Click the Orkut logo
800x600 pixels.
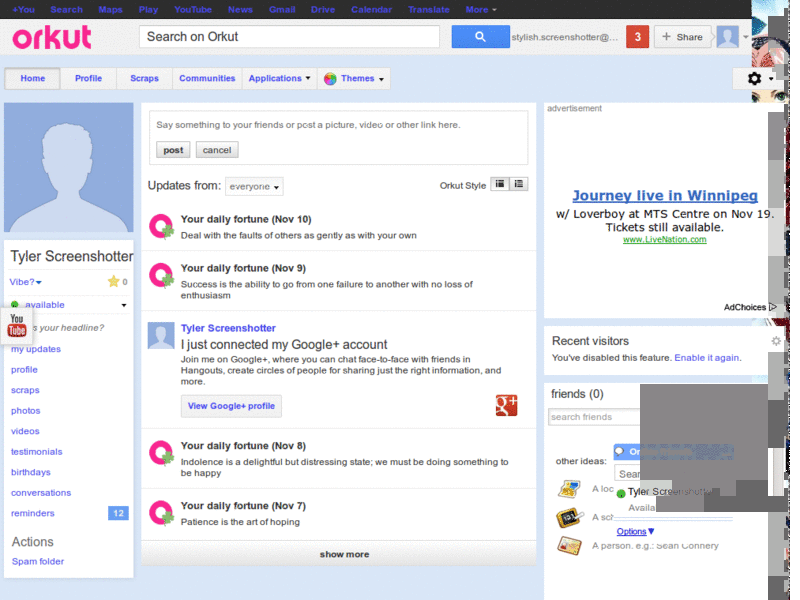52,37
